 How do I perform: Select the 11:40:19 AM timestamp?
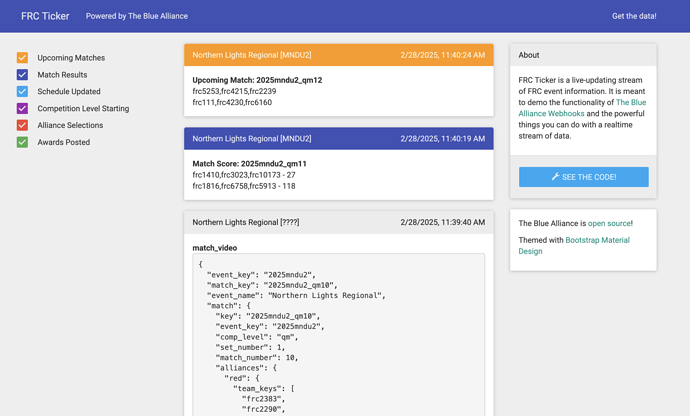coord(443,139)
